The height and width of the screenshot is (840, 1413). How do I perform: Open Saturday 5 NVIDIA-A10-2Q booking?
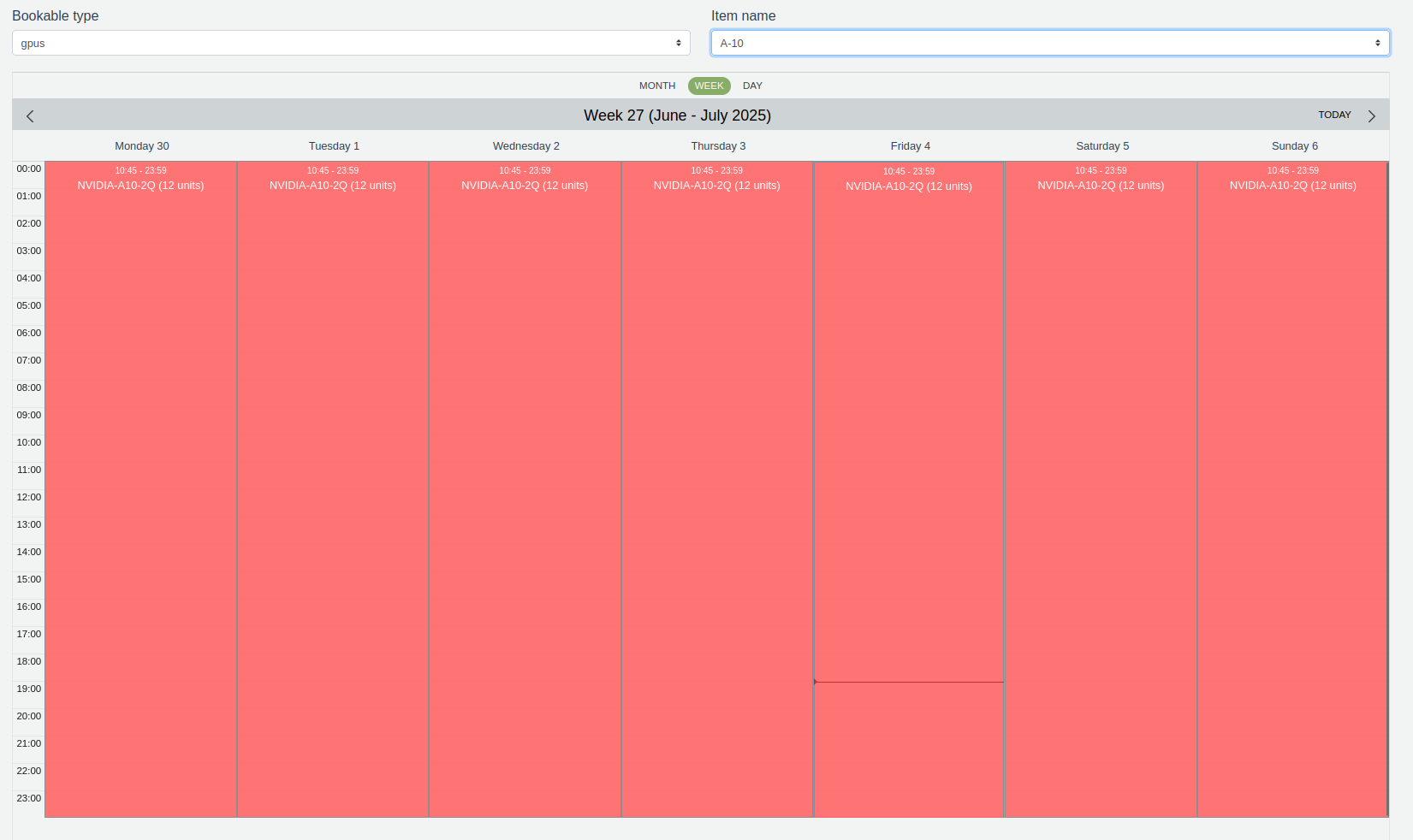pos(1101,186)
